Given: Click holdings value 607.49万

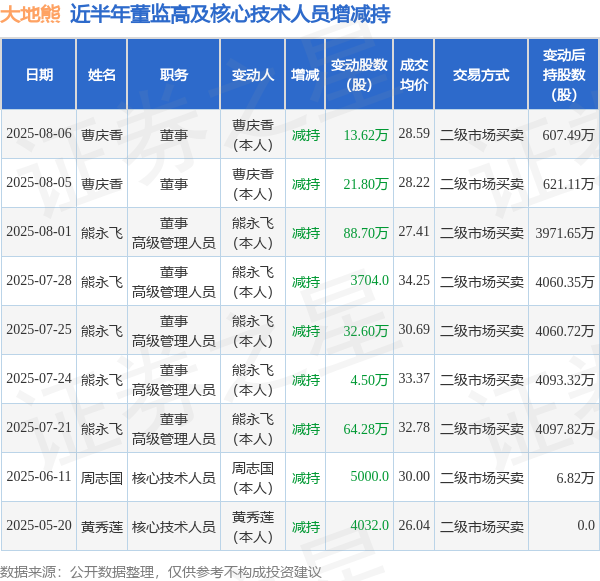Looking at the screenshot, I should (x=568, y=135).
